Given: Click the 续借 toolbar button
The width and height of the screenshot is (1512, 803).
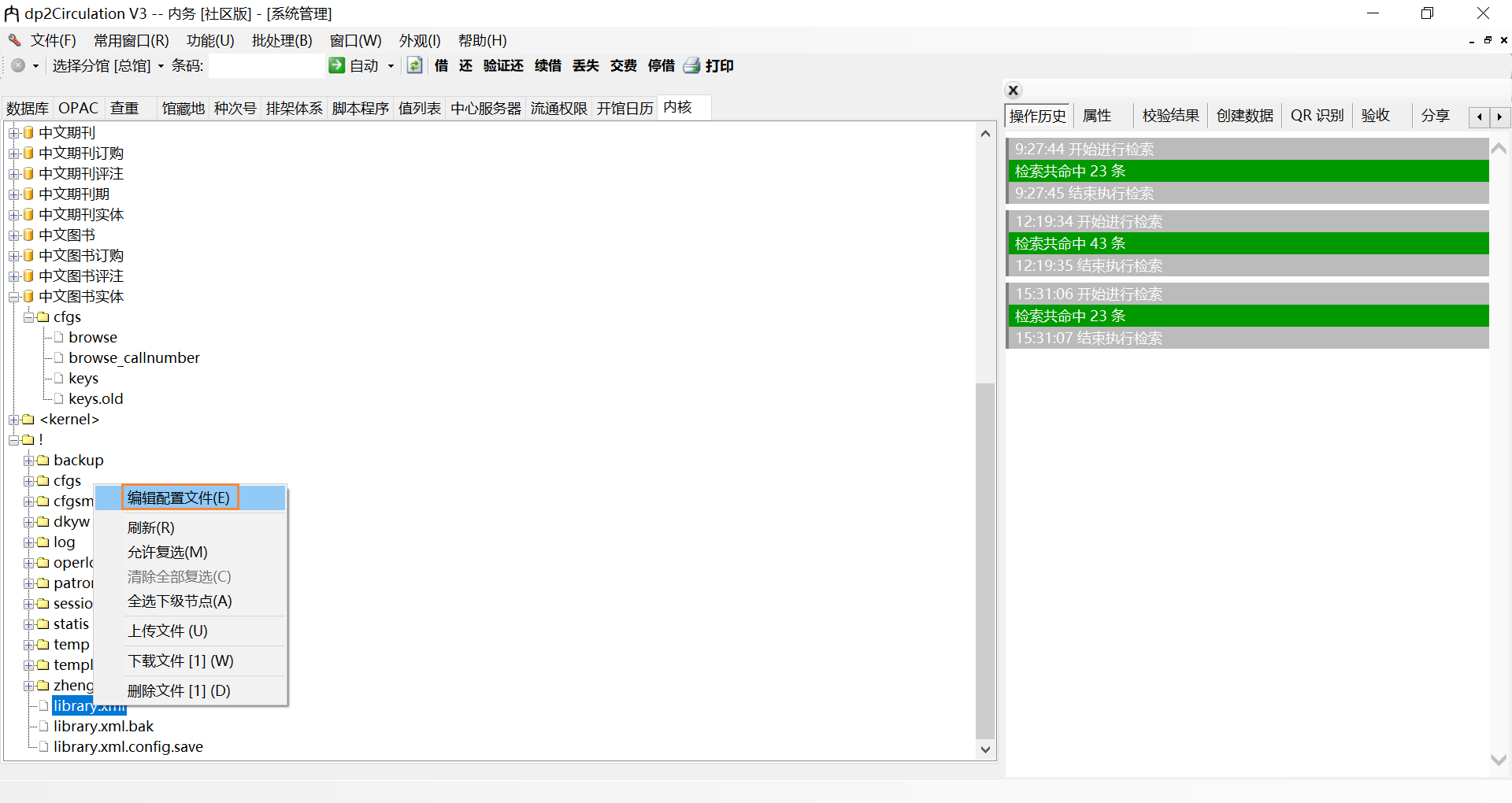Looking at the screenshot, I should pos(548,65).
